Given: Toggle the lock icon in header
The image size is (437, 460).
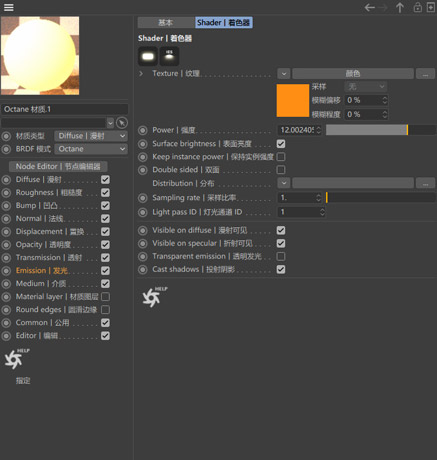Looking at the screenshot, I should pyautogui.click(x=417, y=7).
